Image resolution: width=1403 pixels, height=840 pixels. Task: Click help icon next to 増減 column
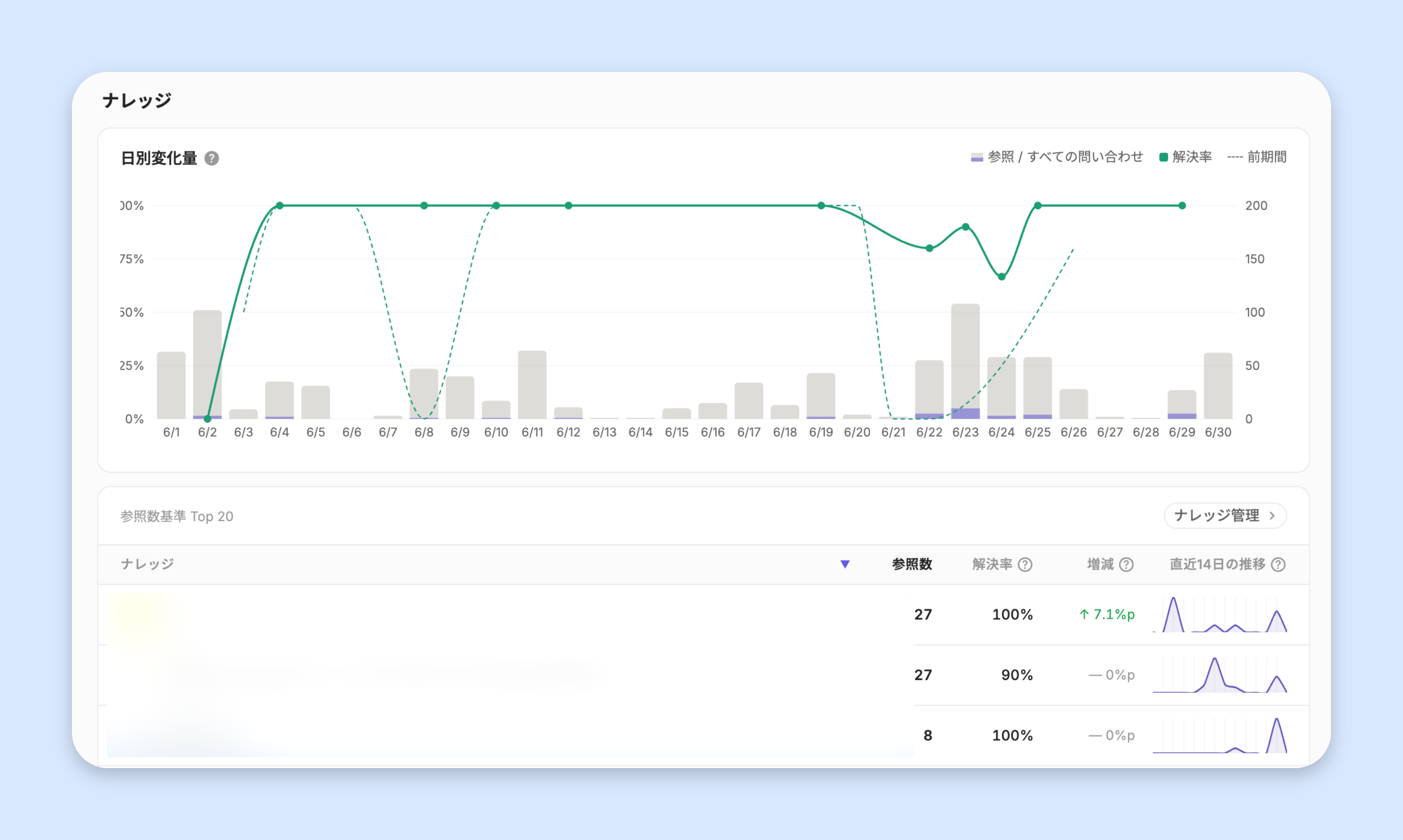(1126, 564)
